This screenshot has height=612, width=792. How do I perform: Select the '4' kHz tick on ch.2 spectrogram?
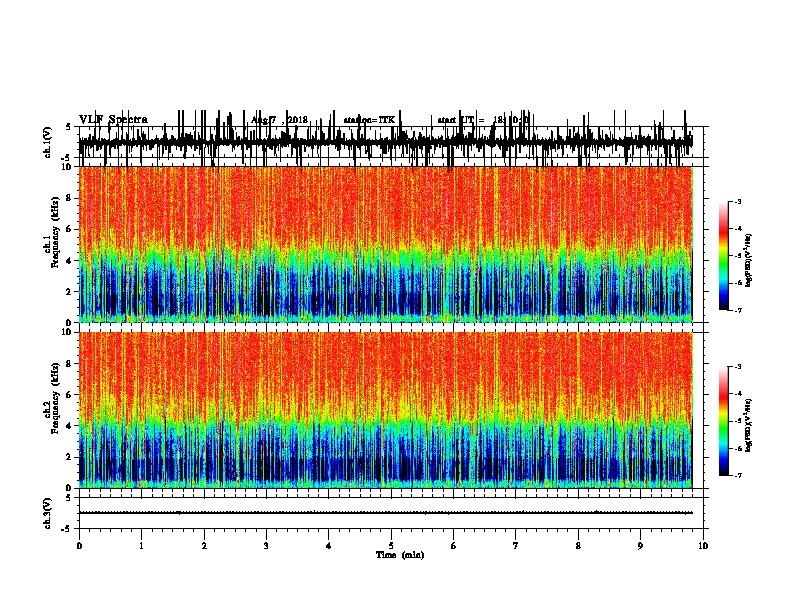click(70, 426)
